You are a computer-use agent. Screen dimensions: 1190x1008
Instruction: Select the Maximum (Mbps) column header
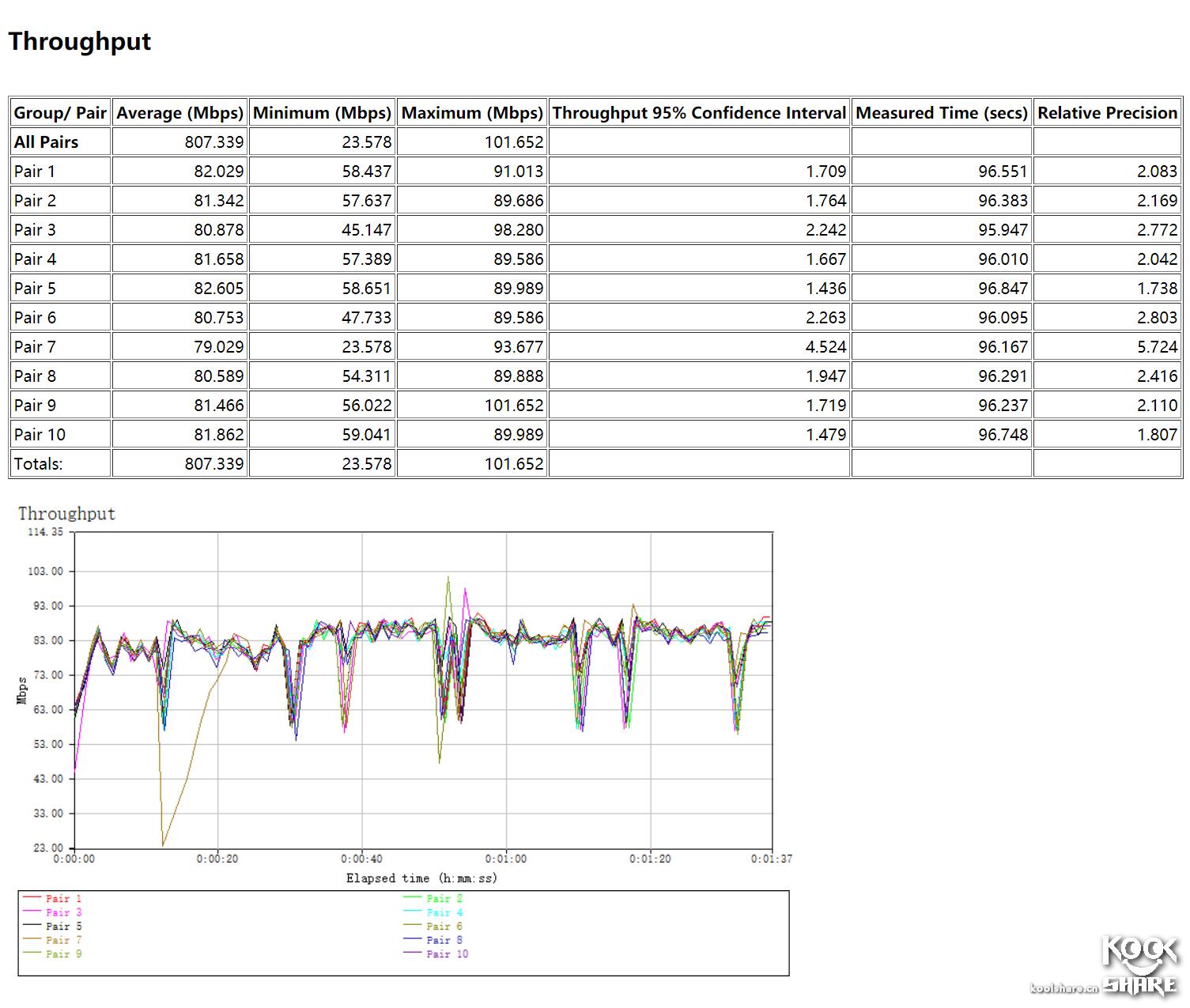tap(472, 113)
